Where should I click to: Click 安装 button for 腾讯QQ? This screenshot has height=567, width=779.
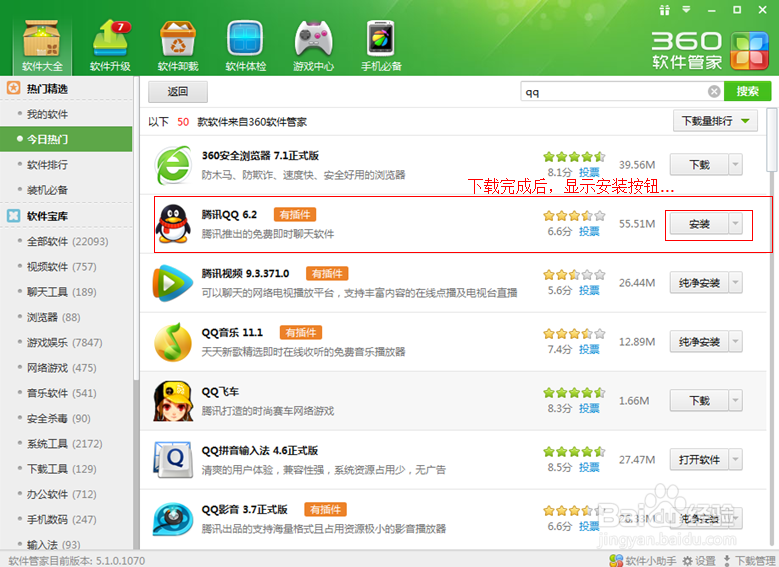pyautogui.click(x=699, y=224)
